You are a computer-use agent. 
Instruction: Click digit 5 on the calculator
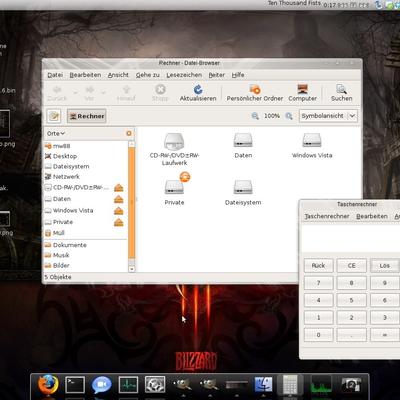click(x=352, y=300)
